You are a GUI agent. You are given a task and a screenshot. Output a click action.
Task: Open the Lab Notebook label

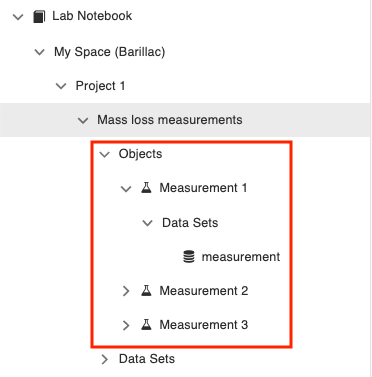click(92, 16)
